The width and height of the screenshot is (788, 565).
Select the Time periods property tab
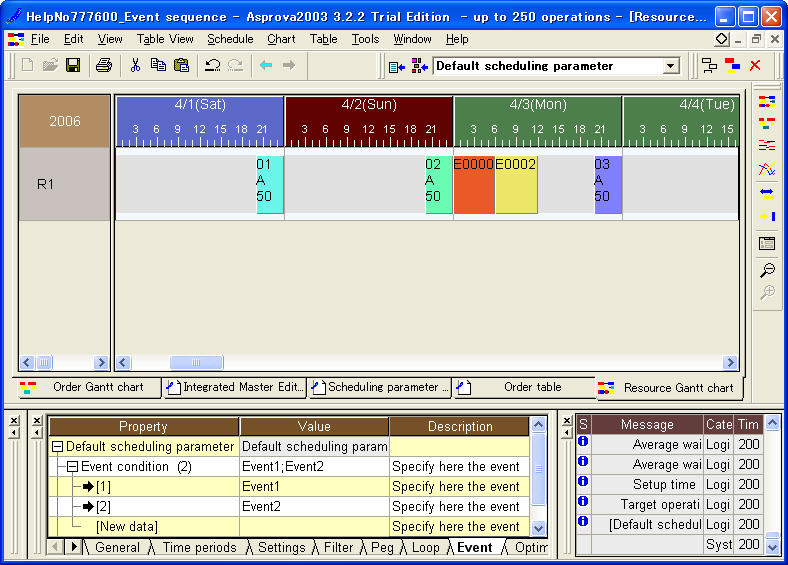click(x=200, y=547)
